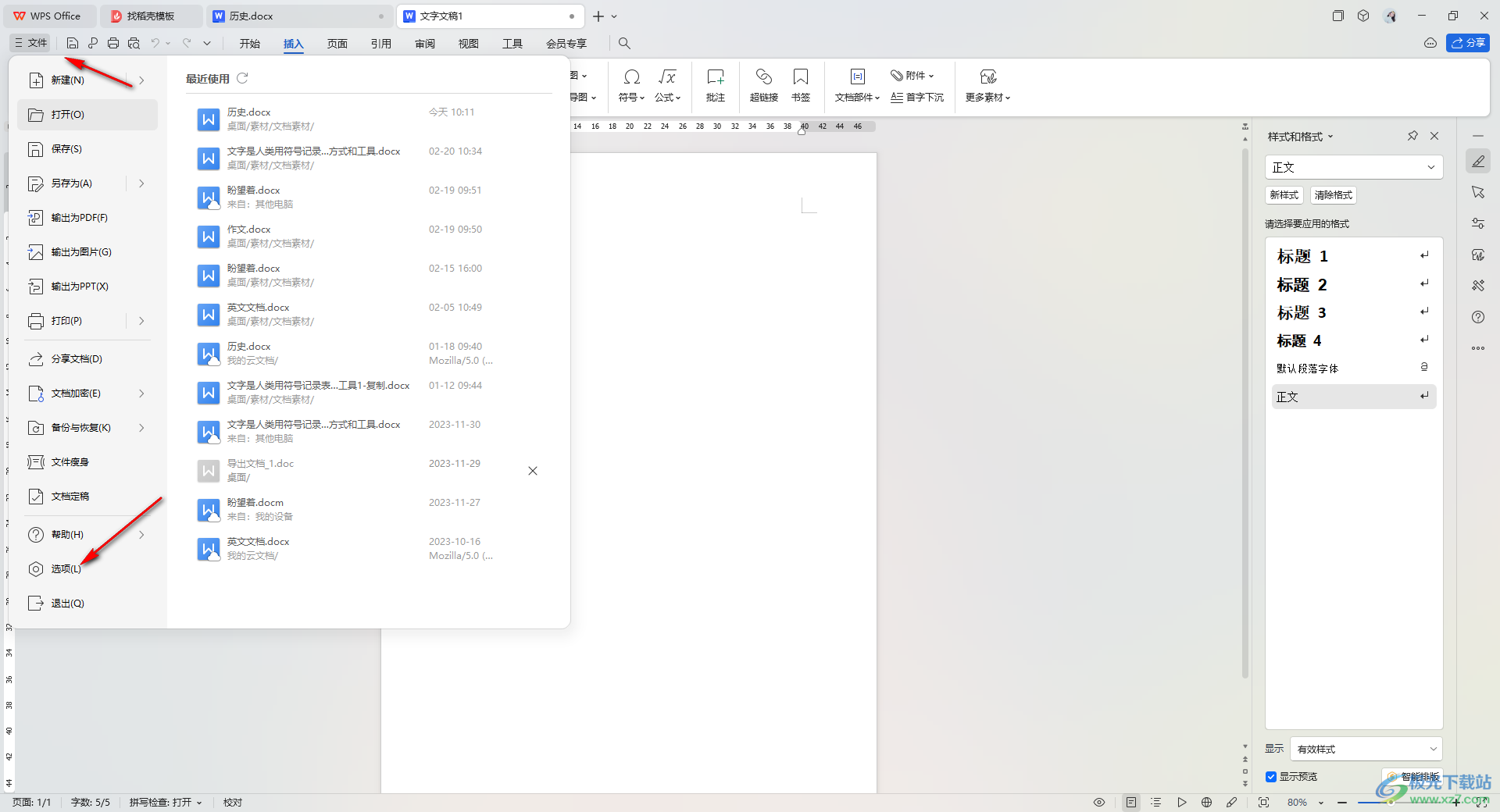Screen dimensions: 1500x812
Task: Choose 选项(L) in file menu
Action: pyautogui.click(x=87, y=569)
